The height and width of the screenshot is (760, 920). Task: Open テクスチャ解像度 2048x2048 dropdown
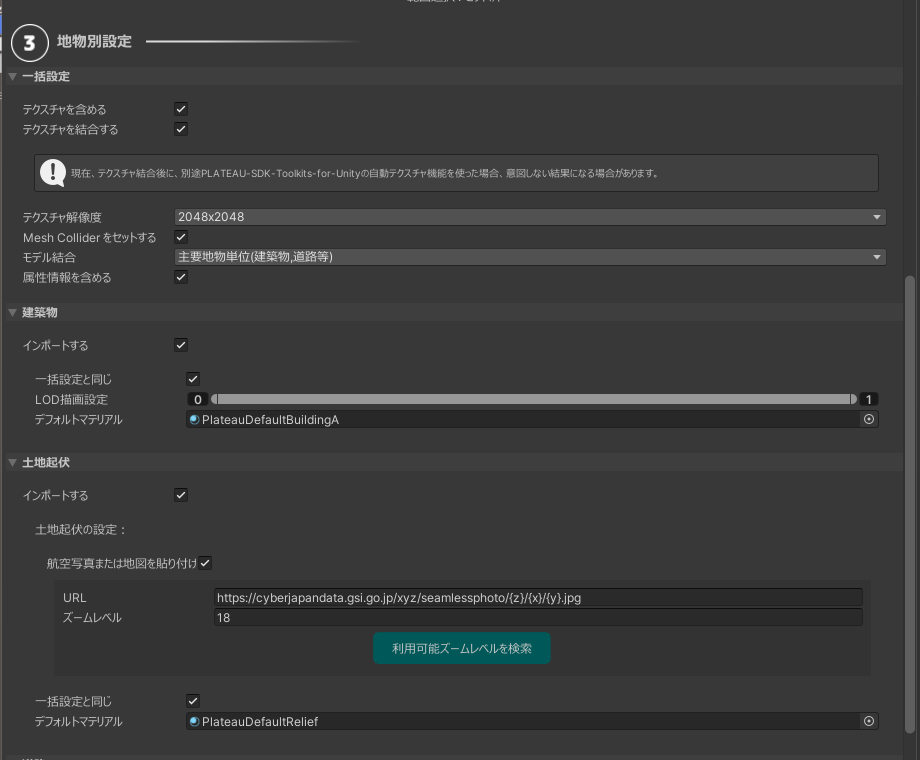pyautogui.click(x=530, y=217)
